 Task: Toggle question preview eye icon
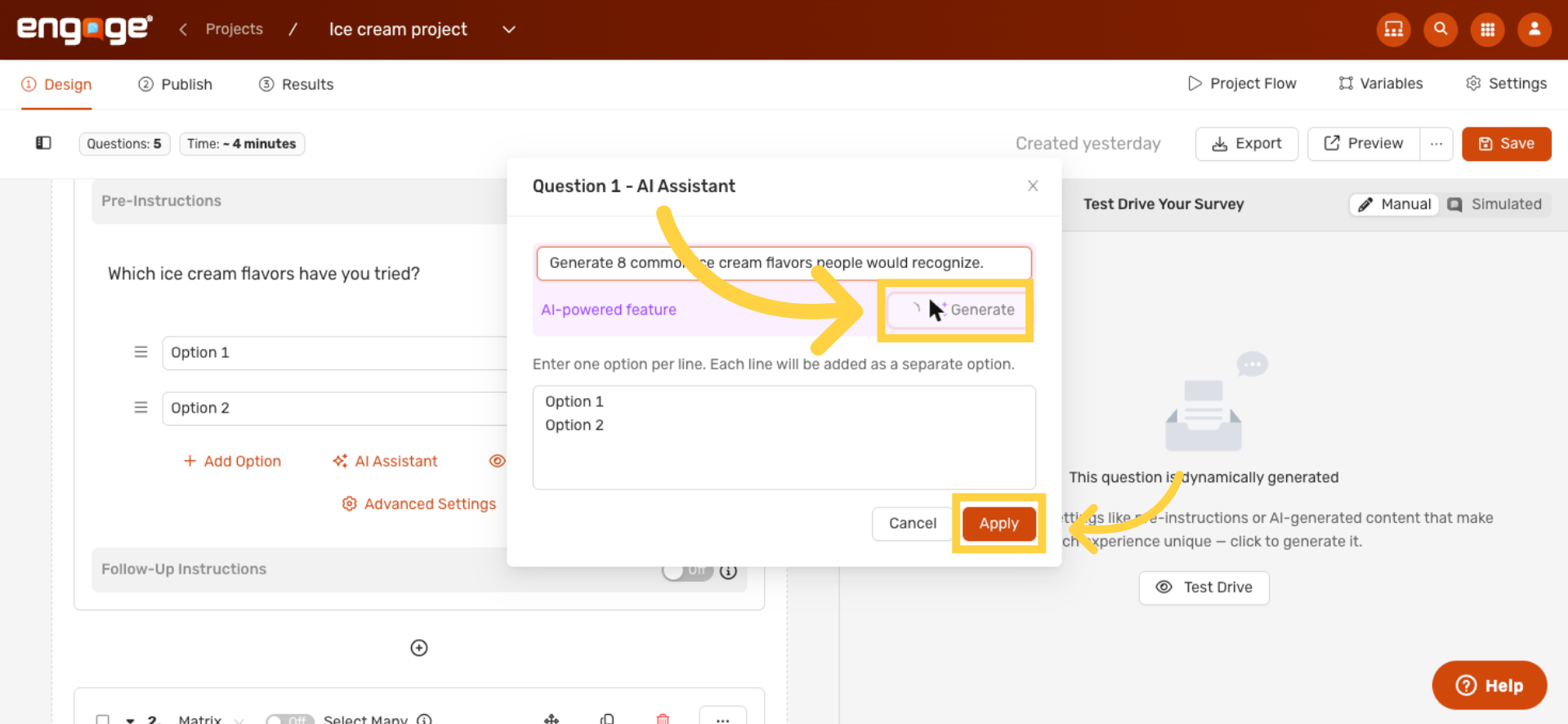coord(497,461)
